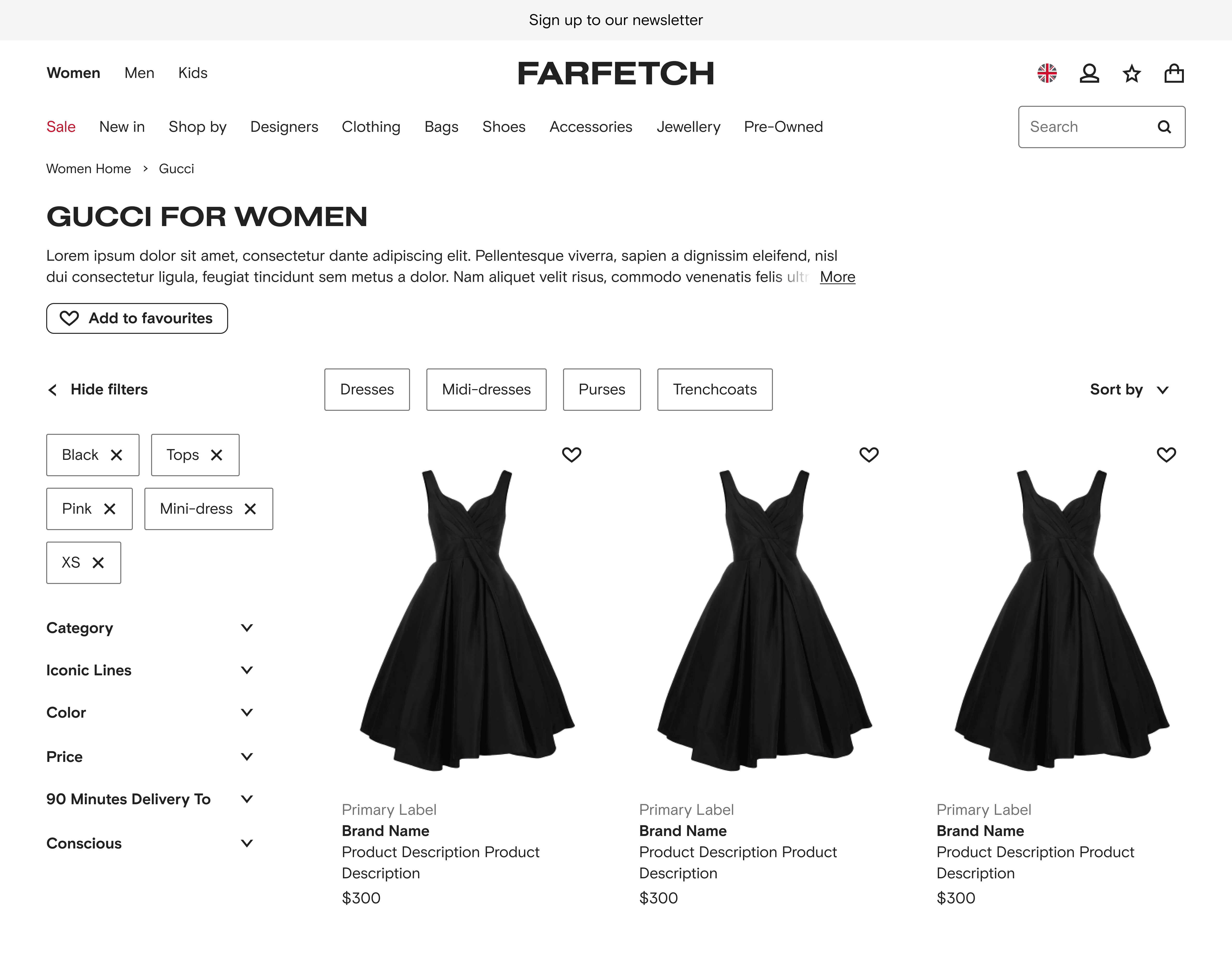
Task: Open the UK flag region selector
Action: 1047,73
